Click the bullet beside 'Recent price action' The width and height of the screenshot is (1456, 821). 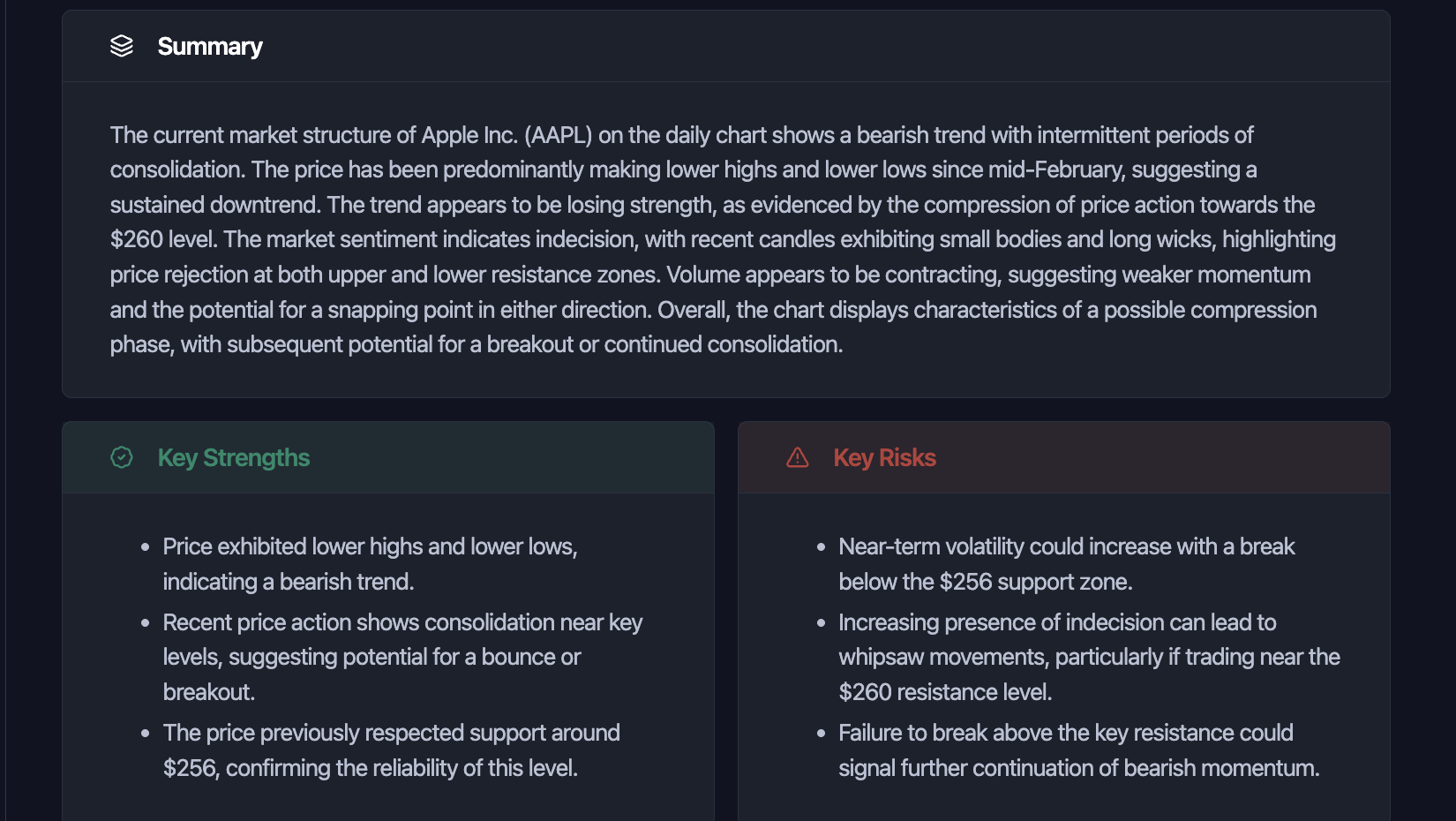point(145,623)
